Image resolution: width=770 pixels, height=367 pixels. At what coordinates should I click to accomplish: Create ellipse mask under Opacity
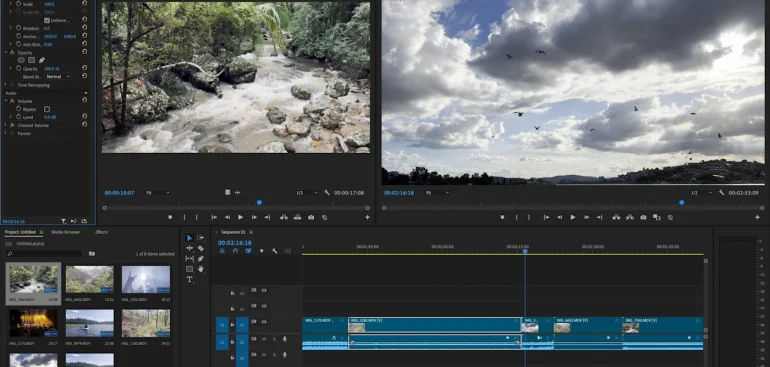tap(21, 60)
